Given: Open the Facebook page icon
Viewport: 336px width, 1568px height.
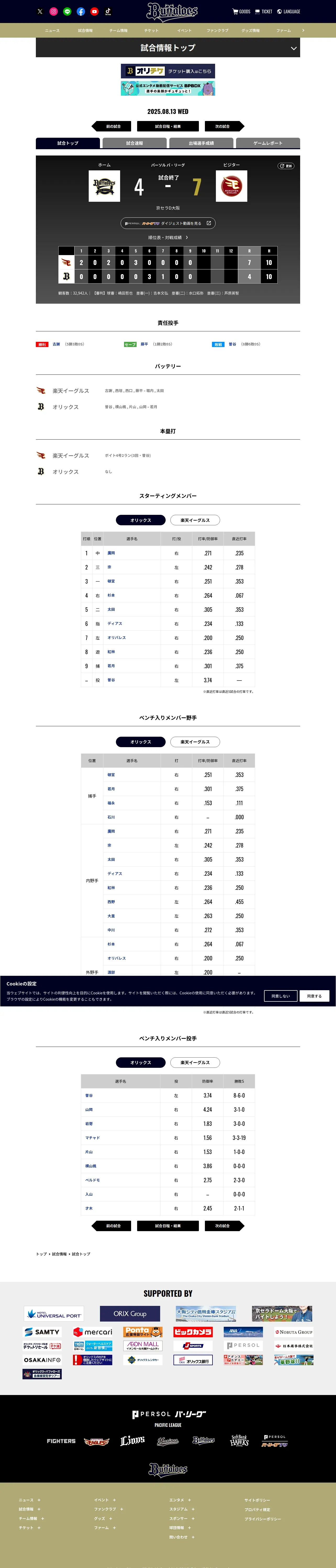Looking at the screenshot, I should [x=81, y=11].
